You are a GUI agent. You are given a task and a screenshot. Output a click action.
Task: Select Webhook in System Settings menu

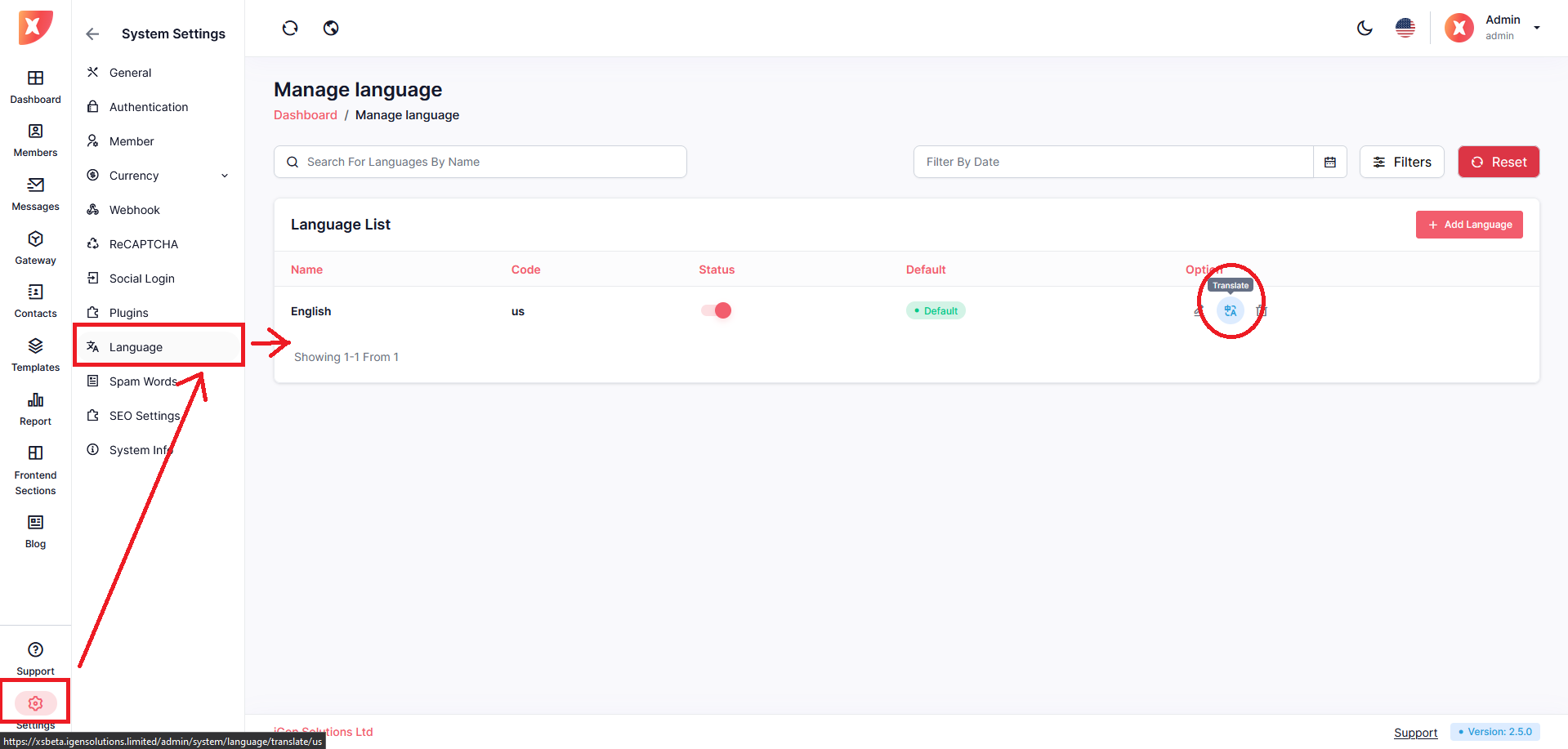pos(135,210)
